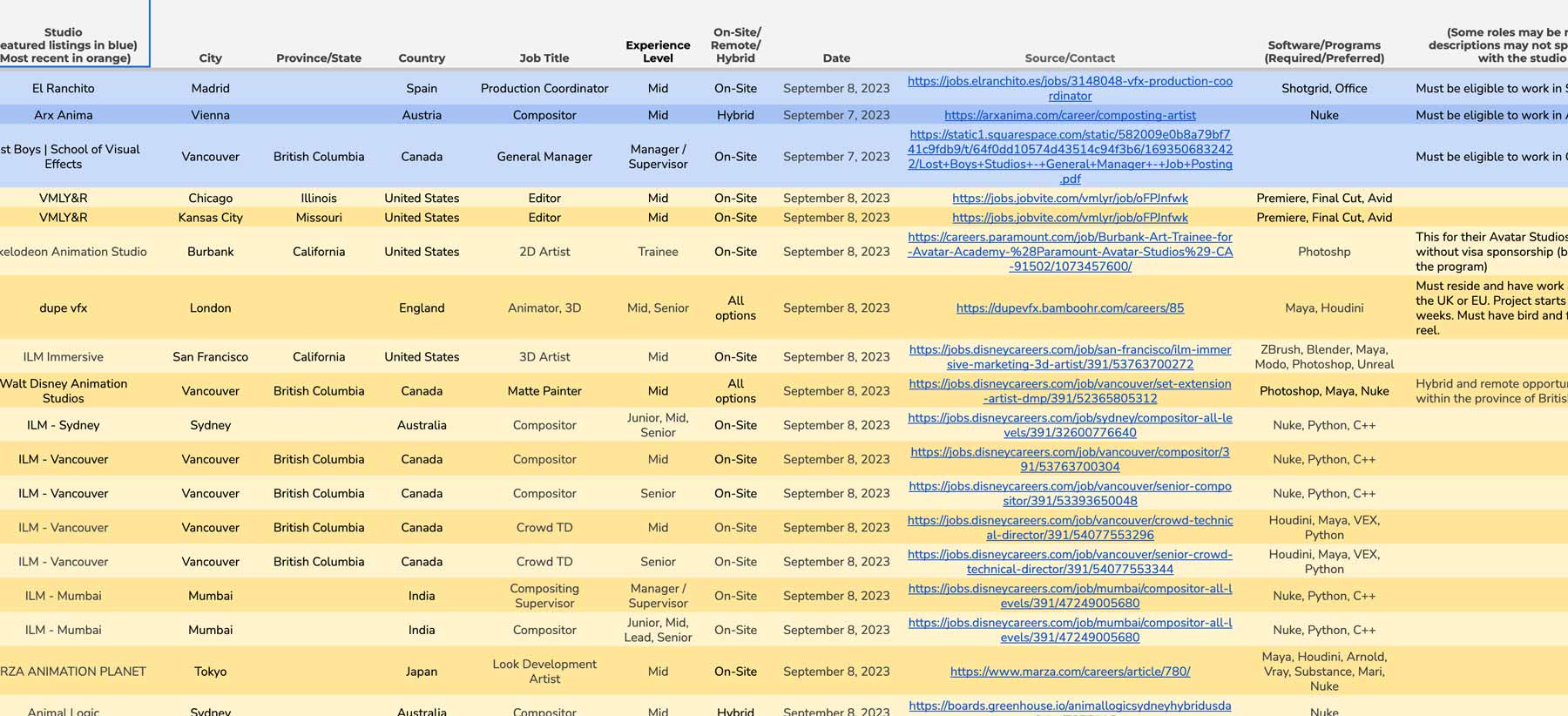Click the Job Title column header
The width and height of the screenshot is (1568, 716).
point(544,58)
